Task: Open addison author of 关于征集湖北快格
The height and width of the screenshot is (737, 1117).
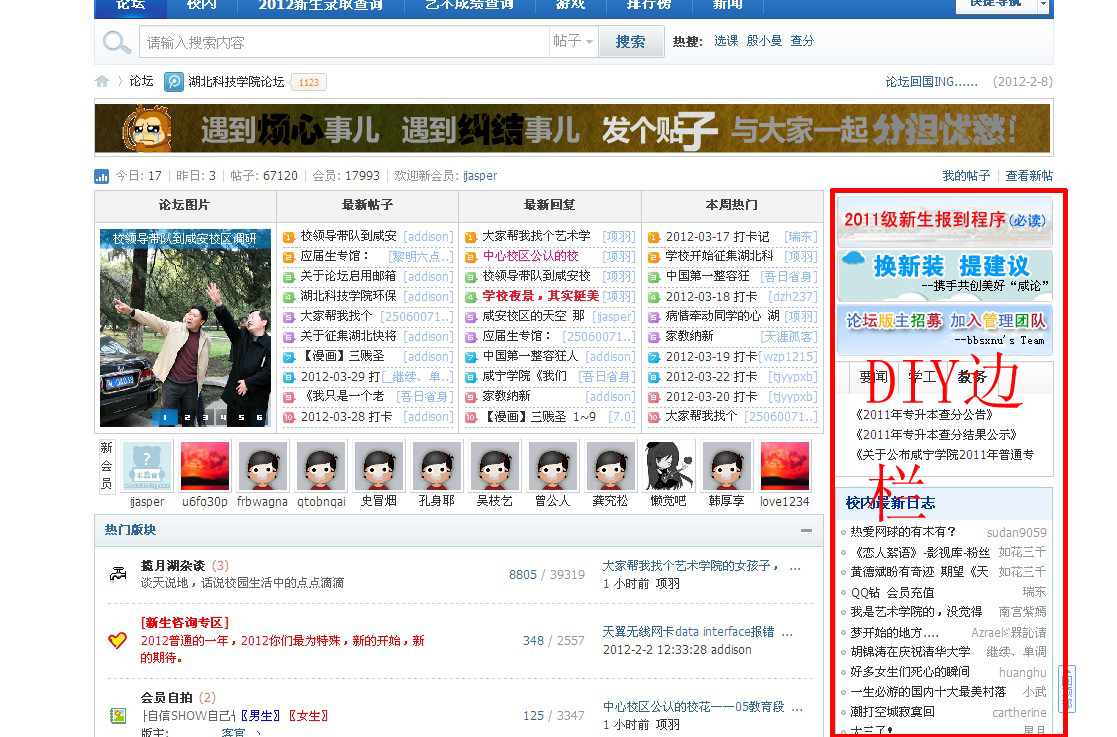Action: 428,336
